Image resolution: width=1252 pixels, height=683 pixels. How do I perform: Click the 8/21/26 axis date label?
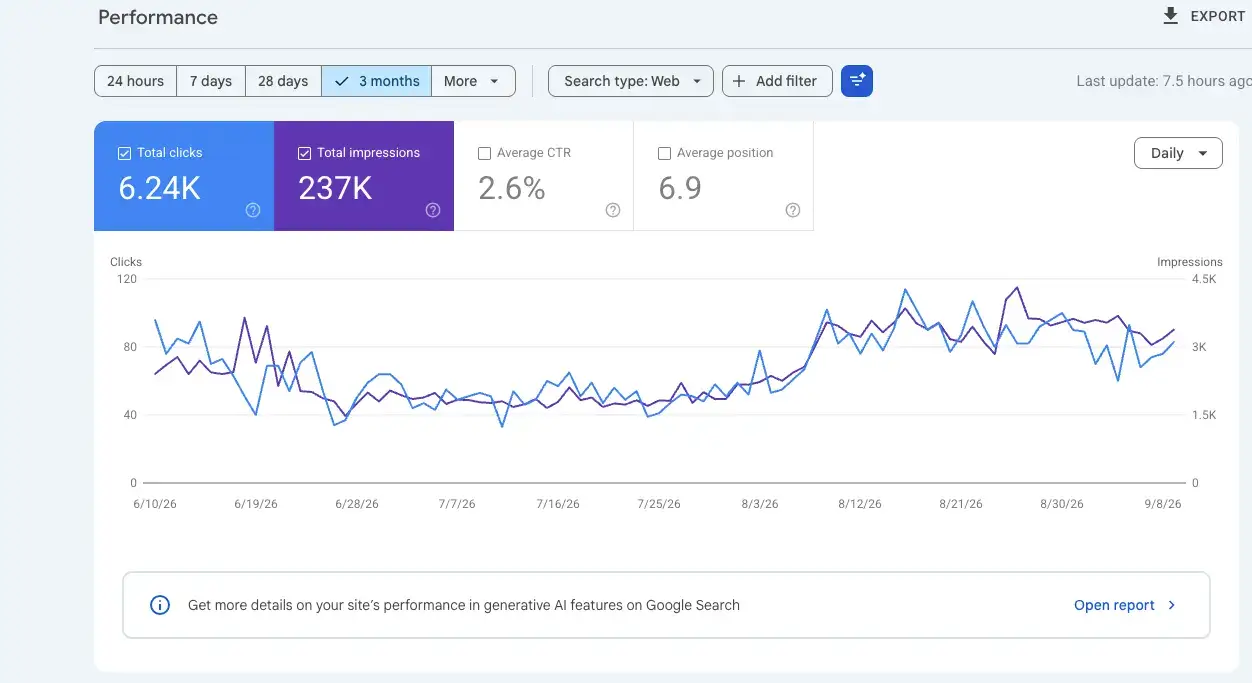961,504
